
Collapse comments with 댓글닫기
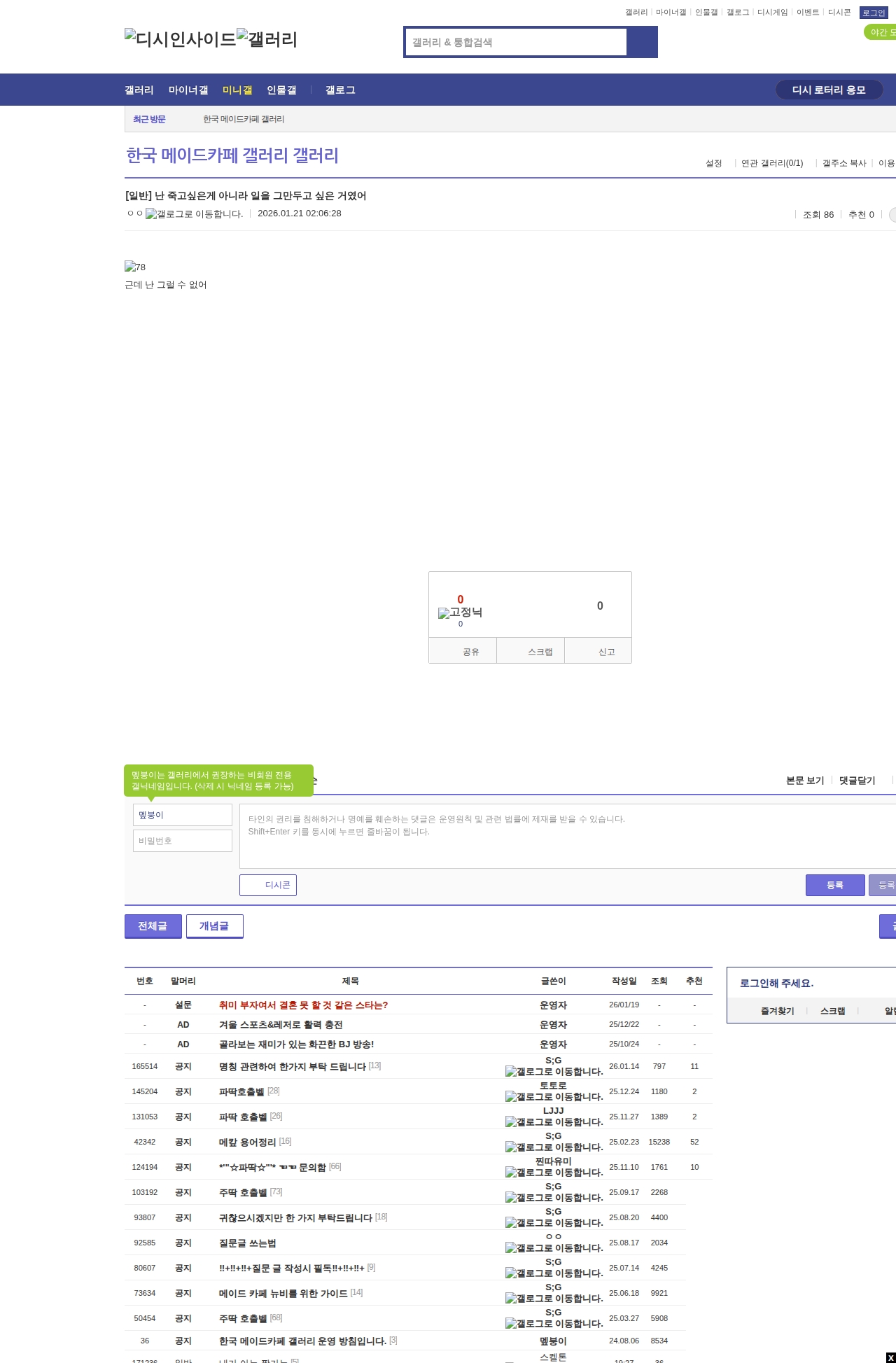tap(857, 781)
